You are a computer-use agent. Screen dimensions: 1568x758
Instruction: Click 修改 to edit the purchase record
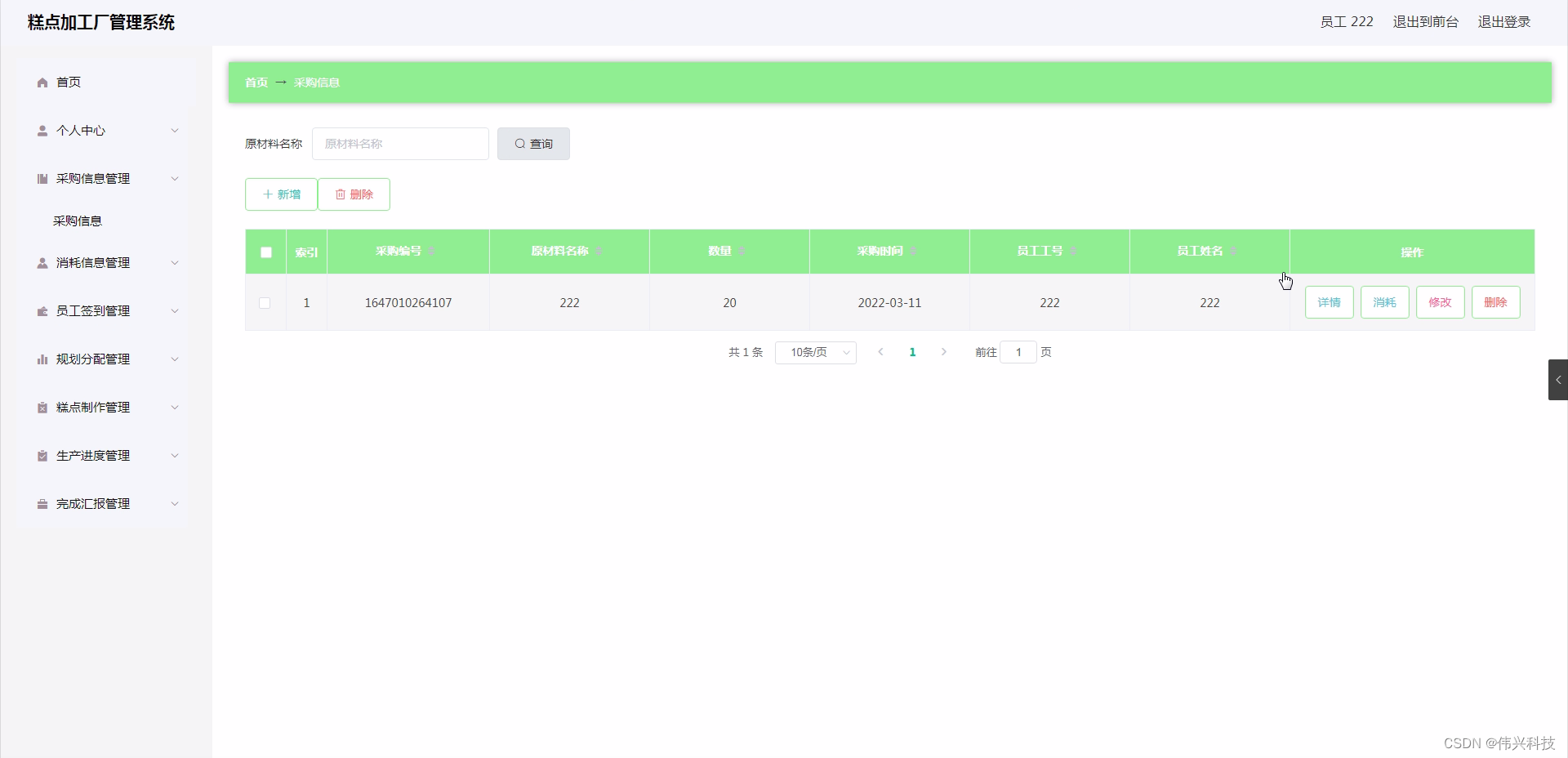(1440, 302)
